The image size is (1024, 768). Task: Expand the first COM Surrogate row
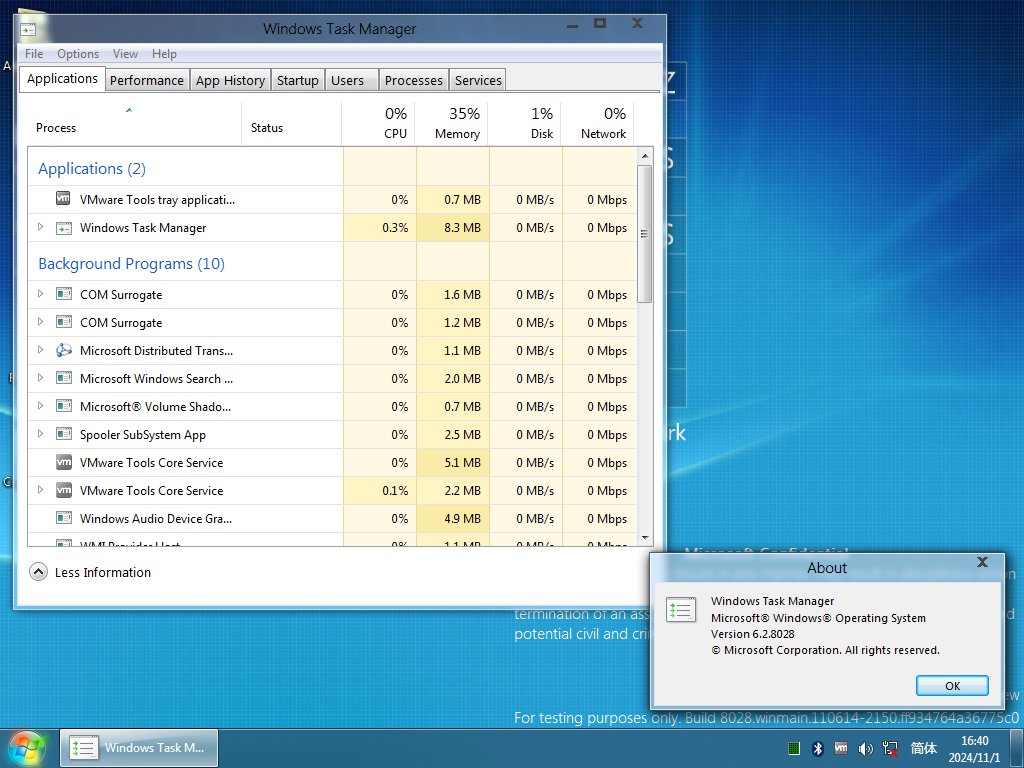40,294
